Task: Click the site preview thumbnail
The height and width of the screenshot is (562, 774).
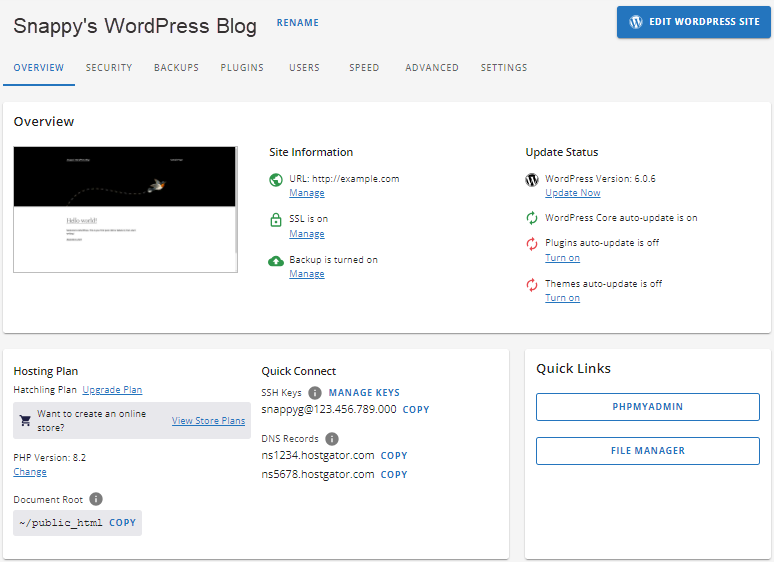Action: tap(125, 209)
